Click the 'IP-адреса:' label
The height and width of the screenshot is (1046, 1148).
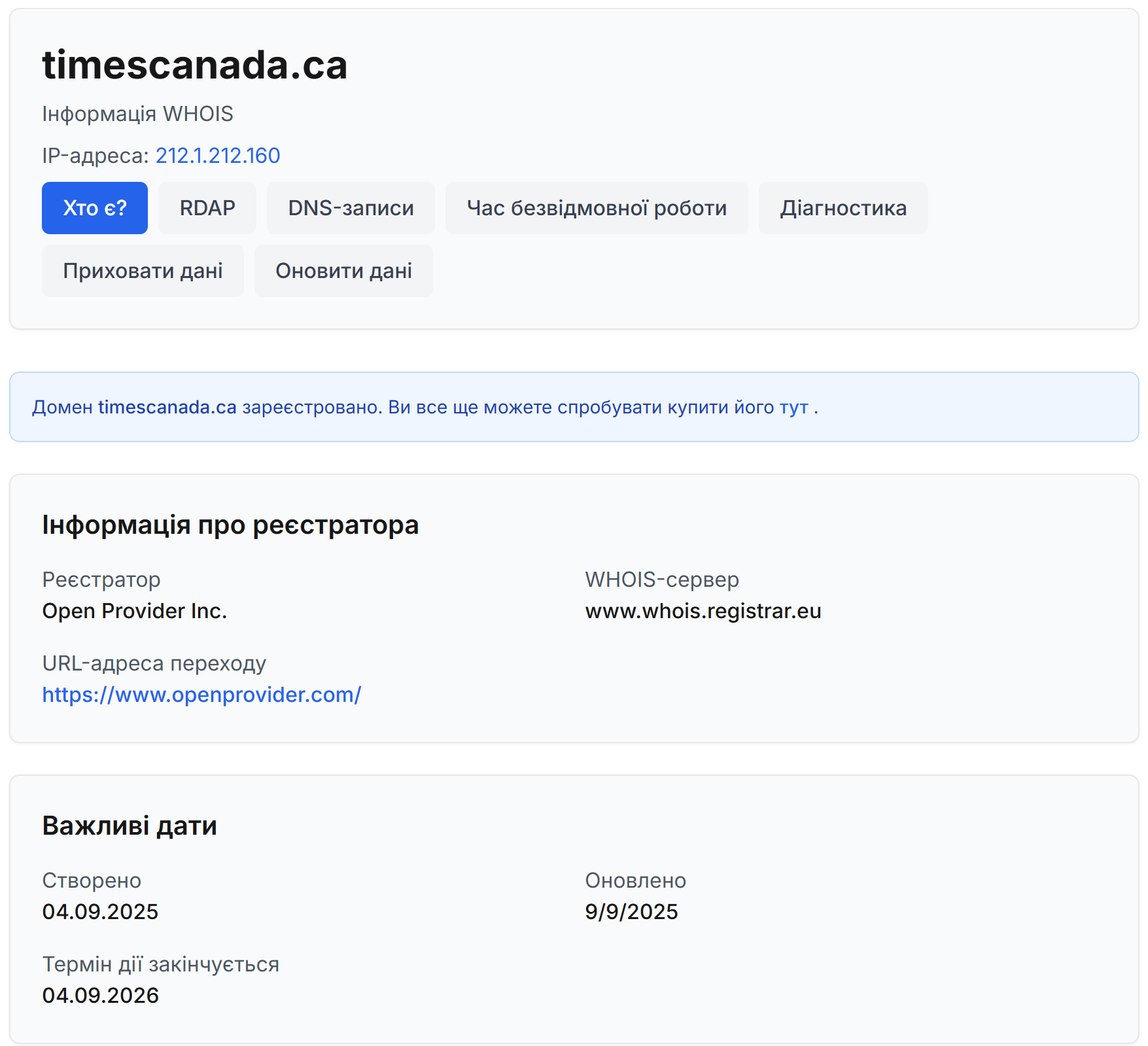coord(96,156)
